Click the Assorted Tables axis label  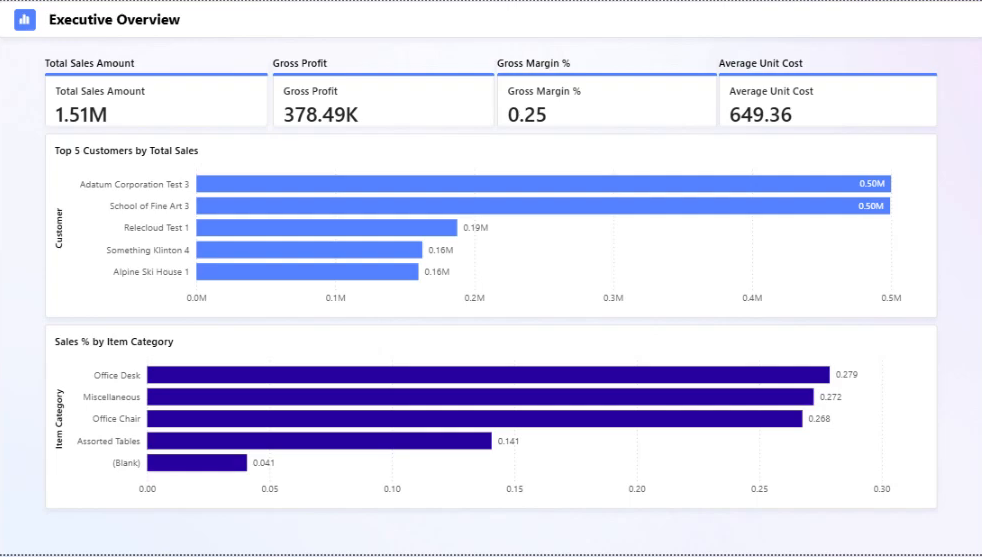coord(108,441)
